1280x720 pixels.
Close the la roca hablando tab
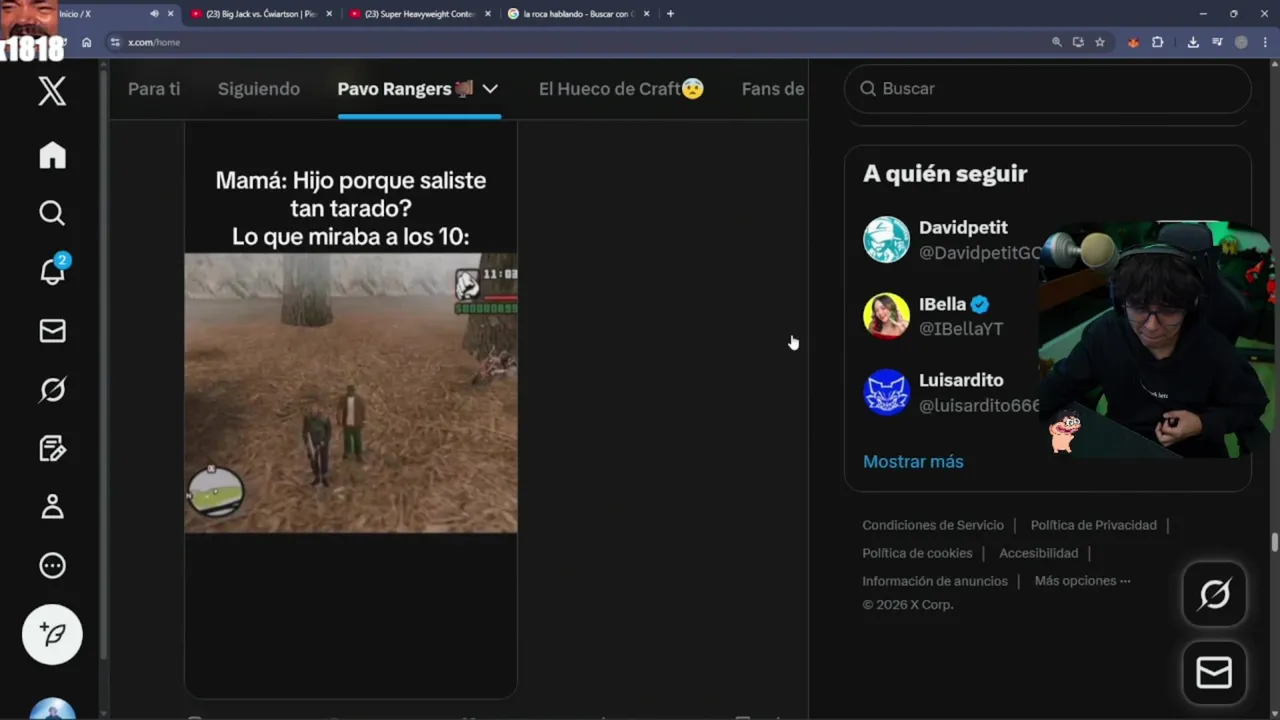click(647, 14)
